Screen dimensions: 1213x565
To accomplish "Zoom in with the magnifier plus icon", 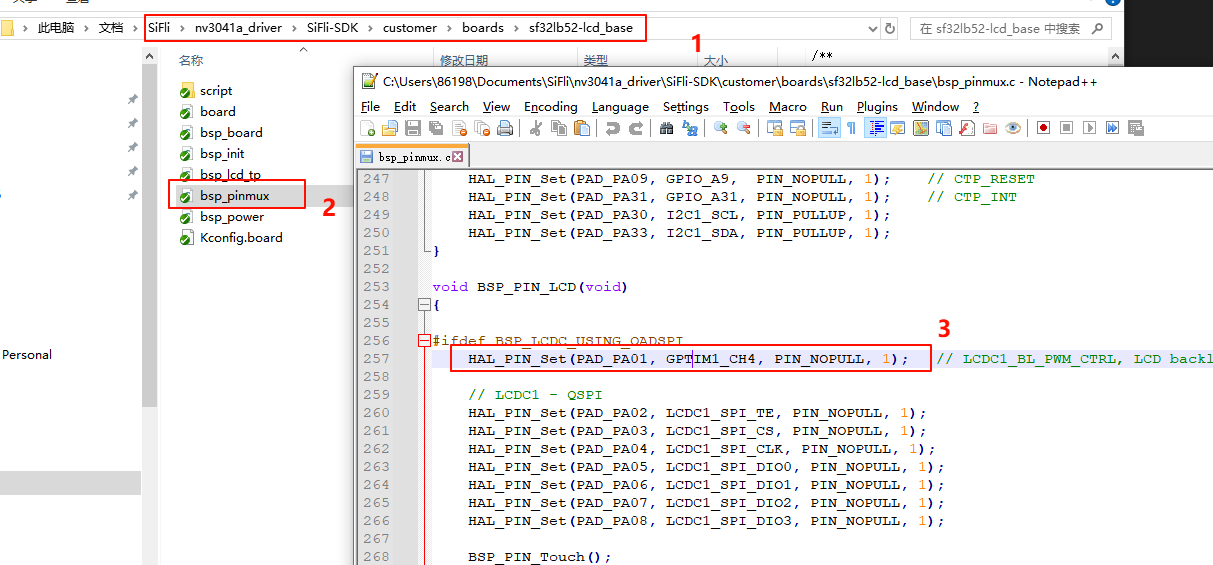I will [x=720, y=128].
